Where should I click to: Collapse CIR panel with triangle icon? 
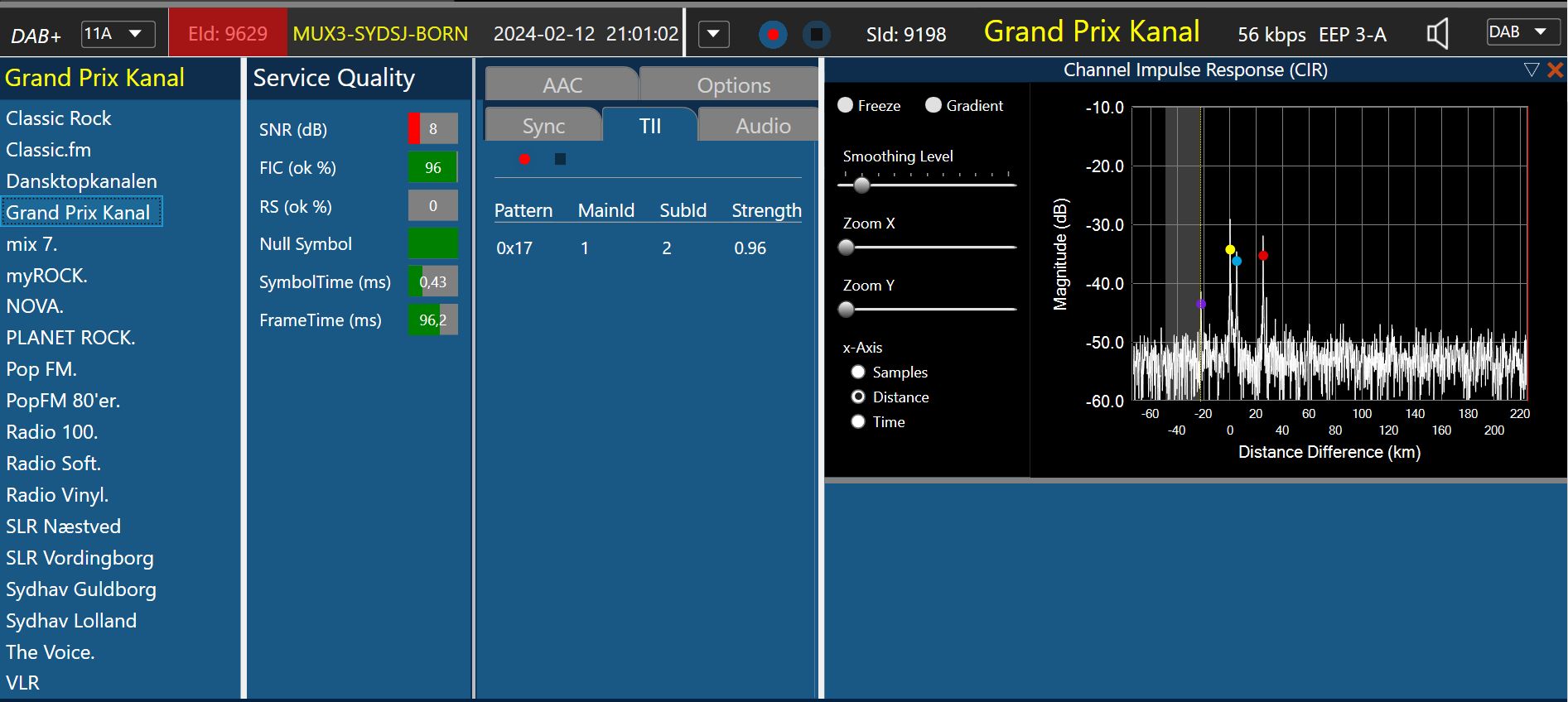(x=1532, y=70)
